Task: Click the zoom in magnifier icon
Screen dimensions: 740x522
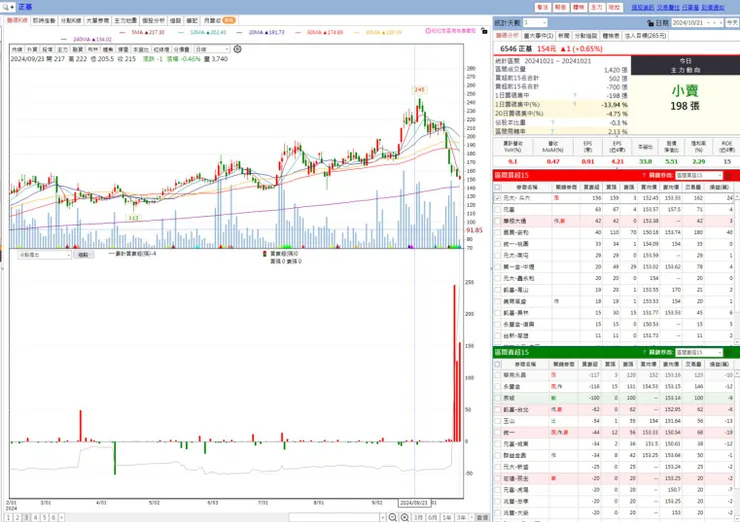Action: [x=405, y=517]
